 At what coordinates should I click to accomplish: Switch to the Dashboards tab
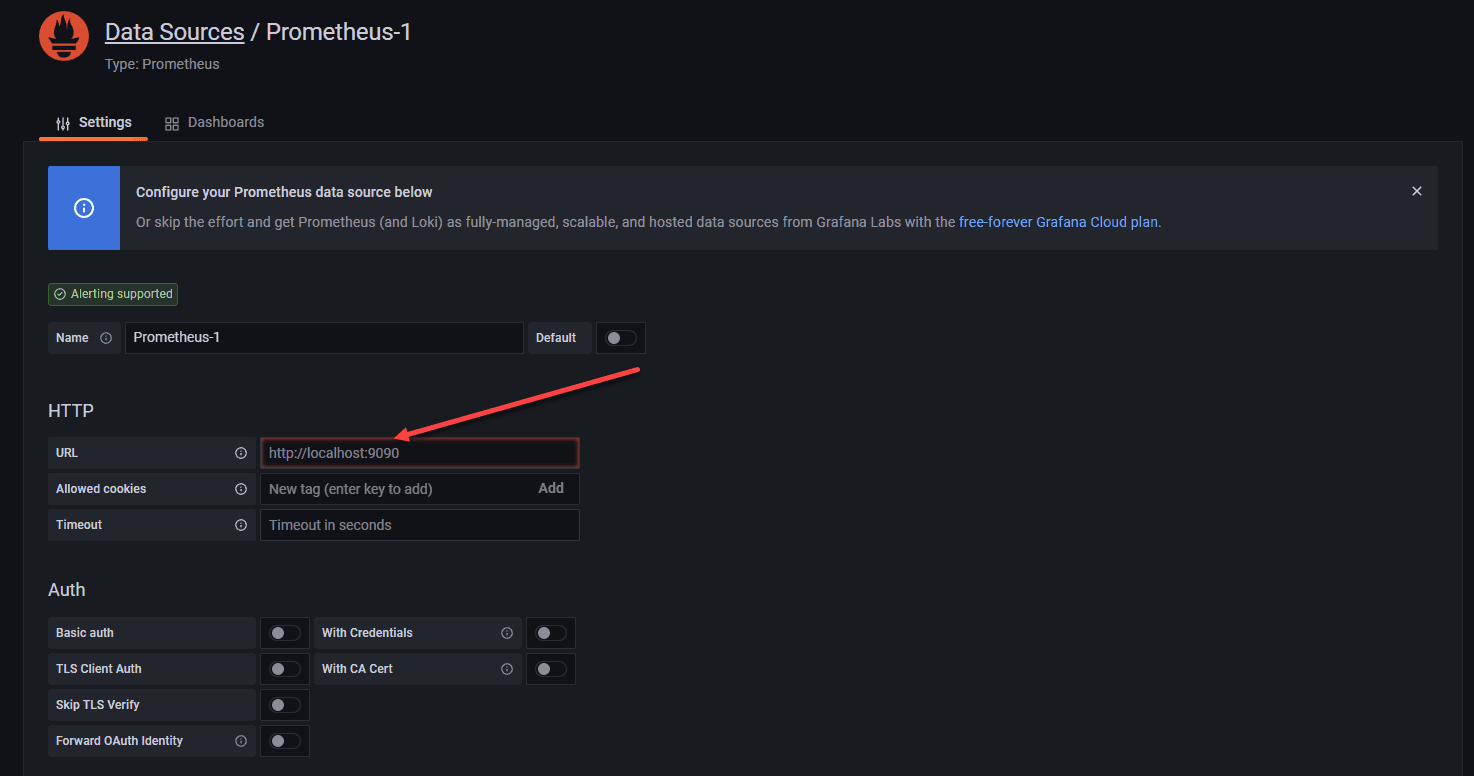[x=215, y=123]
